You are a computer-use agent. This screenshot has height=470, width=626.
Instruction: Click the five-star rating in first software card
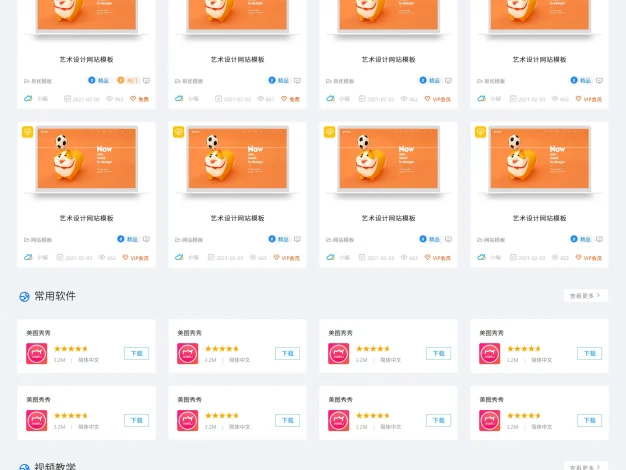(x=71, y=349)
